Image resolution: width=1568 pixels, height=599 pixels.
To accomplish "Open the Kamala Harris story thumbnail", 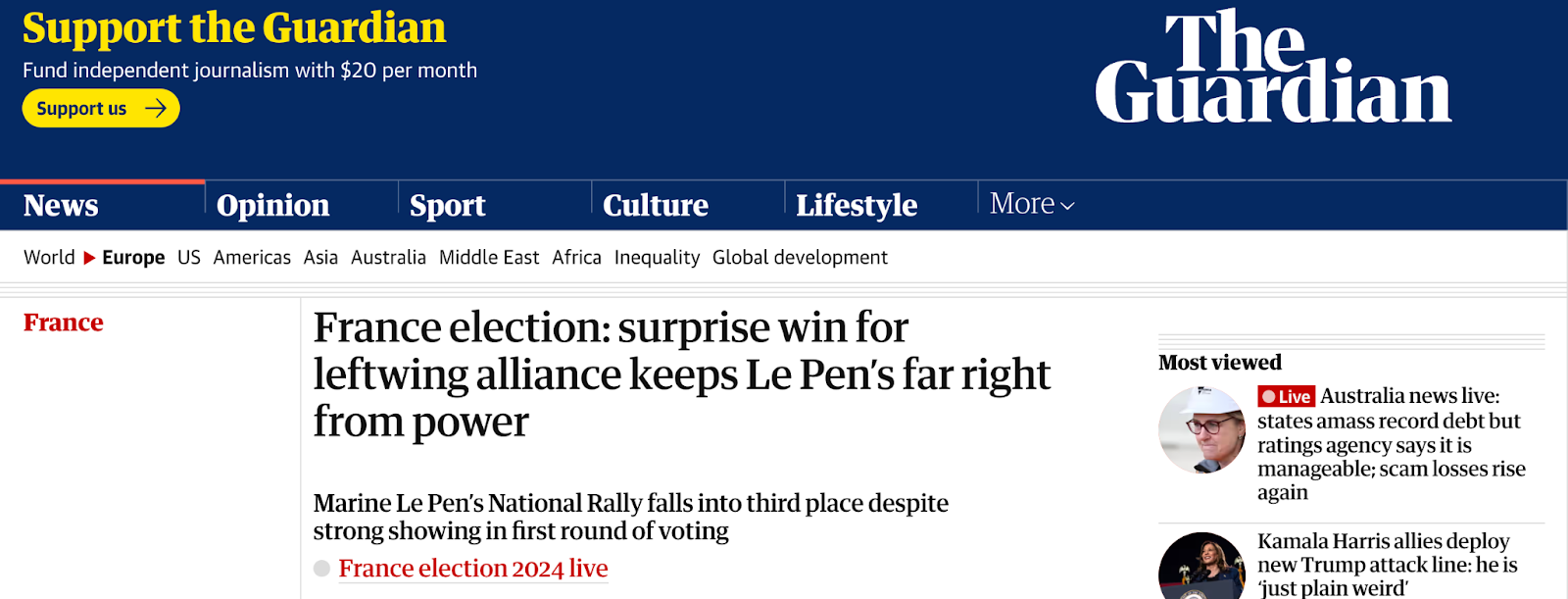I will (x=1201, y=567).
